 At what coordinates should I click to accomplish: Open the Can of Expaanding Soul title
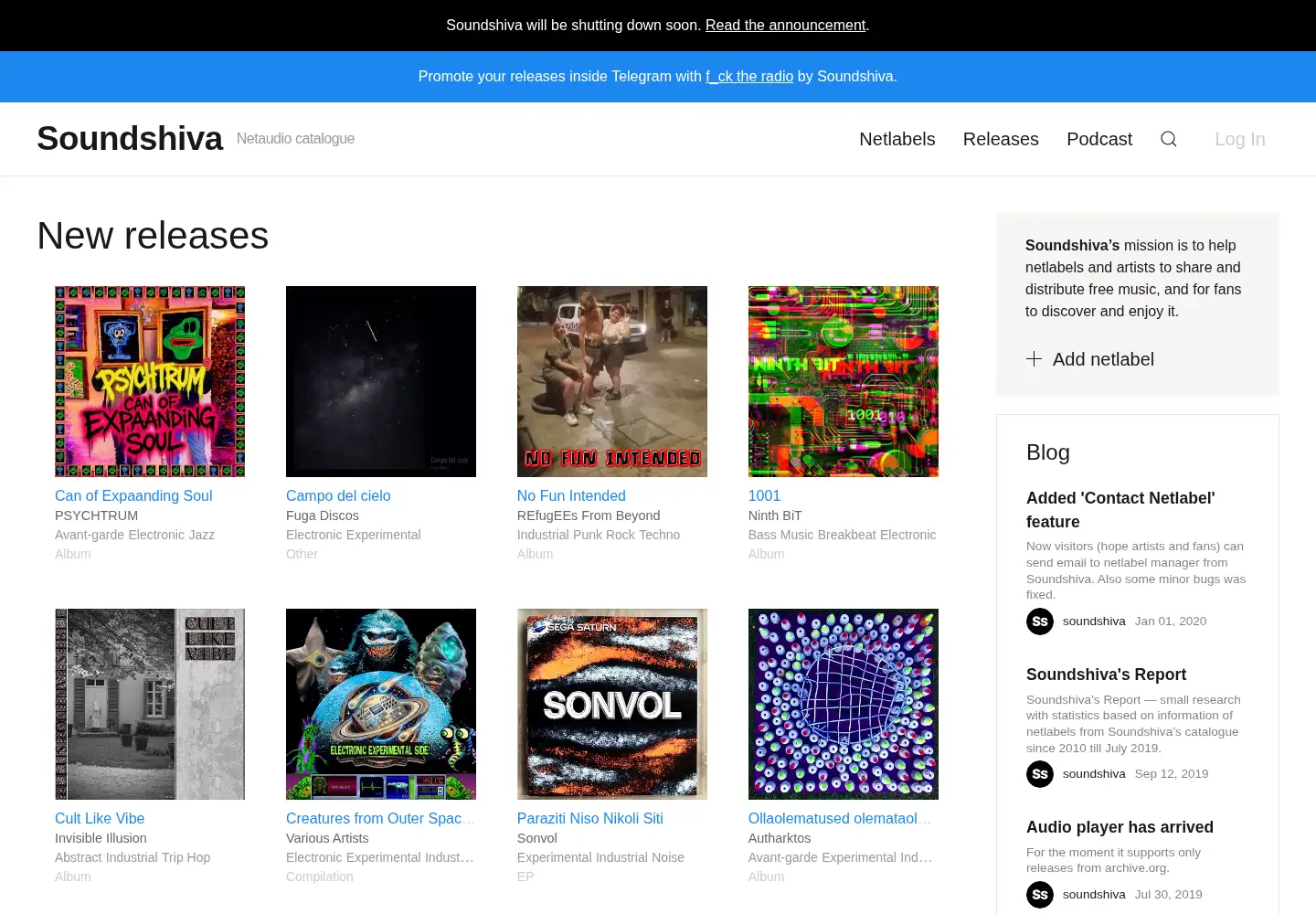133,495
